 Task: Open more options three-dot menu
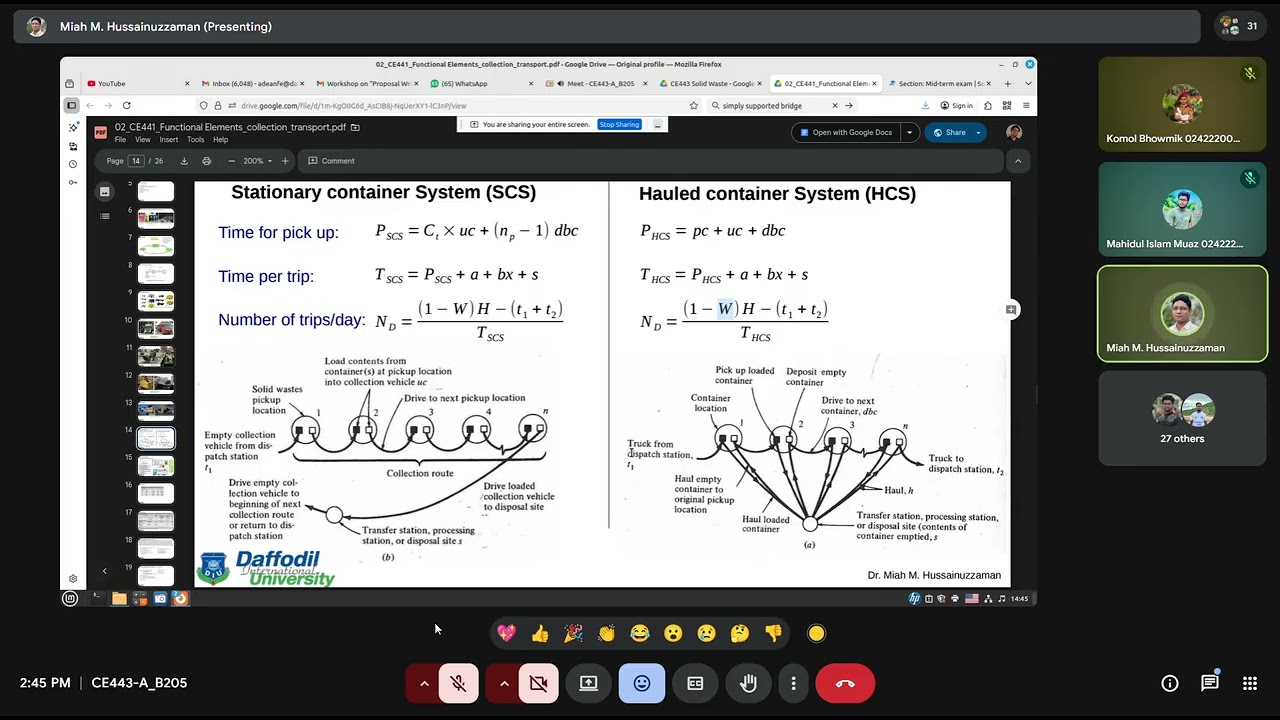(793, 683)
